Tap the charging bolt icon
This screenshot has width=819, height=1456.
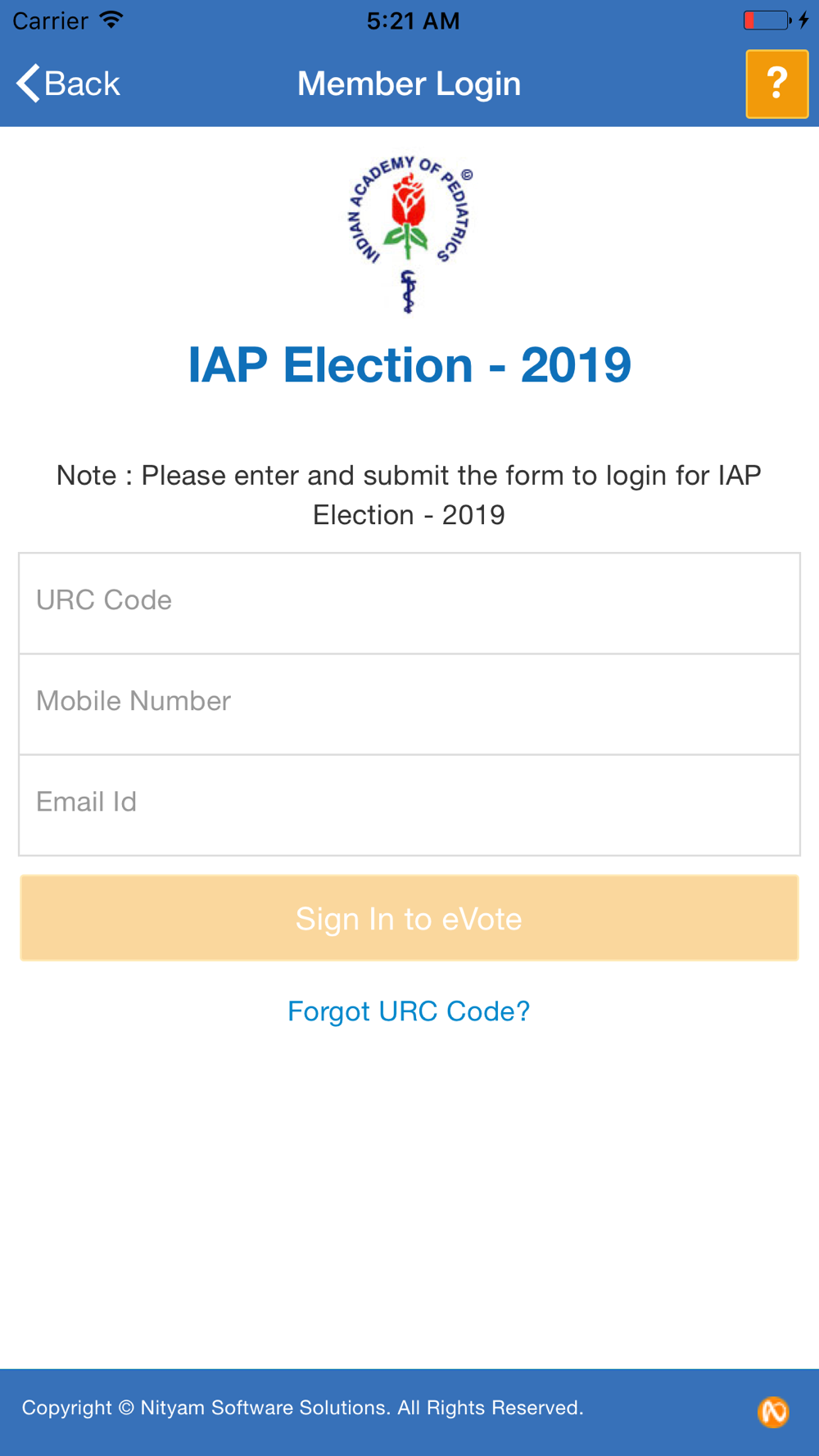coord(803,20)
